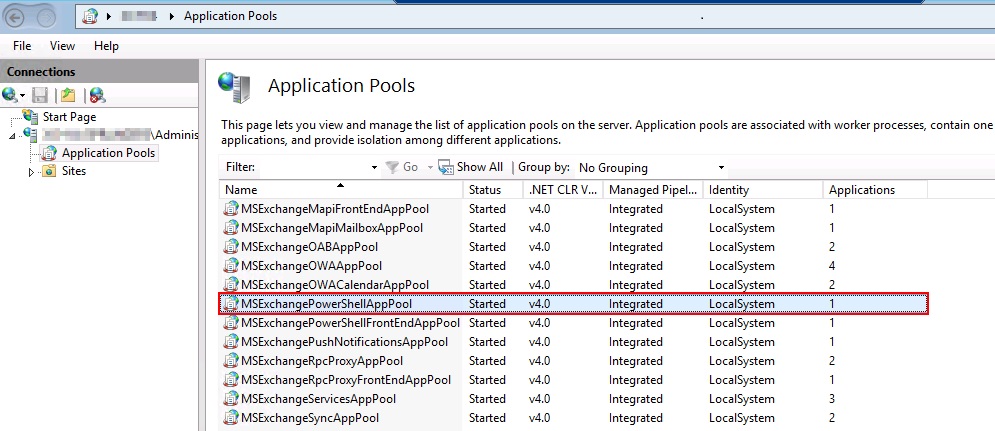Click the Show All toolbar icon

click(446, 168)
